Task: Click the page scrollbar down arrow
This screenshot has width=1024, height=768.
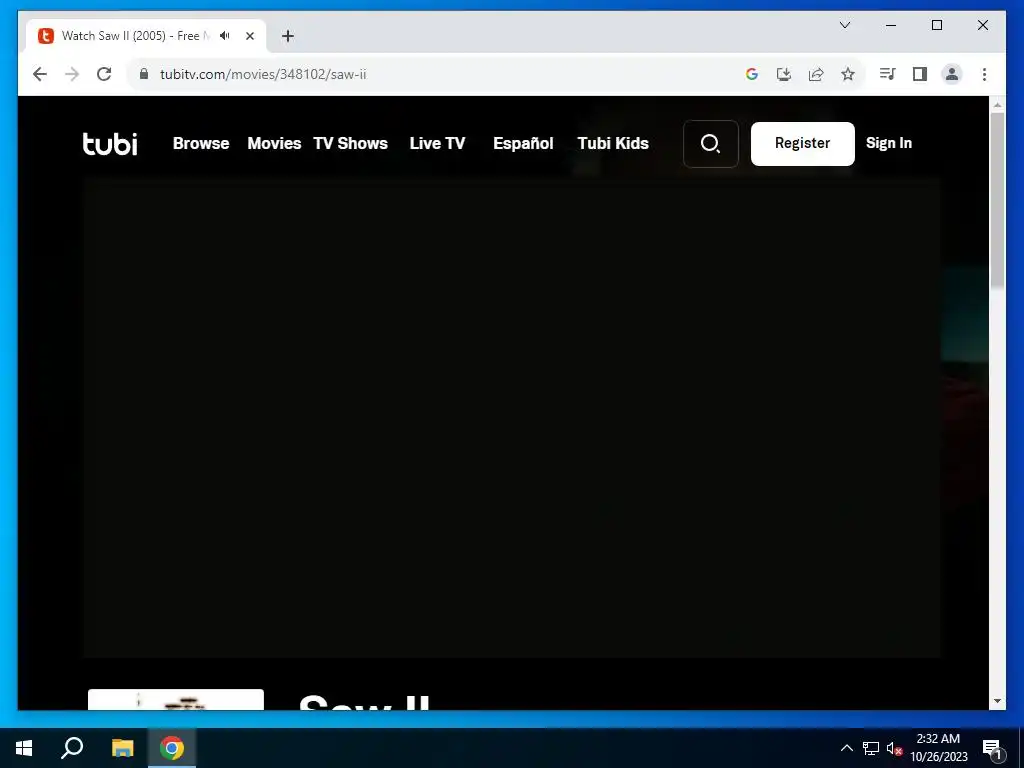Action: [x=997, y=701]
